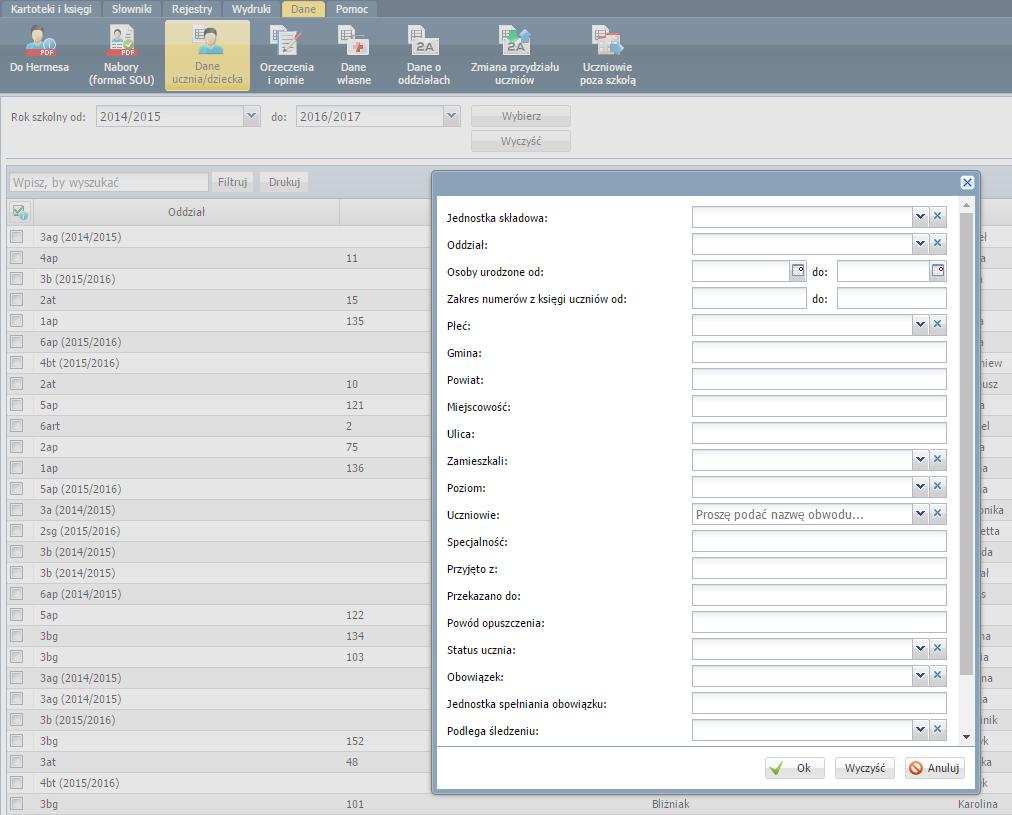Viewport: 1012px width, 815px height.
Task: Clear the Obowiązek selection with X icon
Action: [938, 676]
